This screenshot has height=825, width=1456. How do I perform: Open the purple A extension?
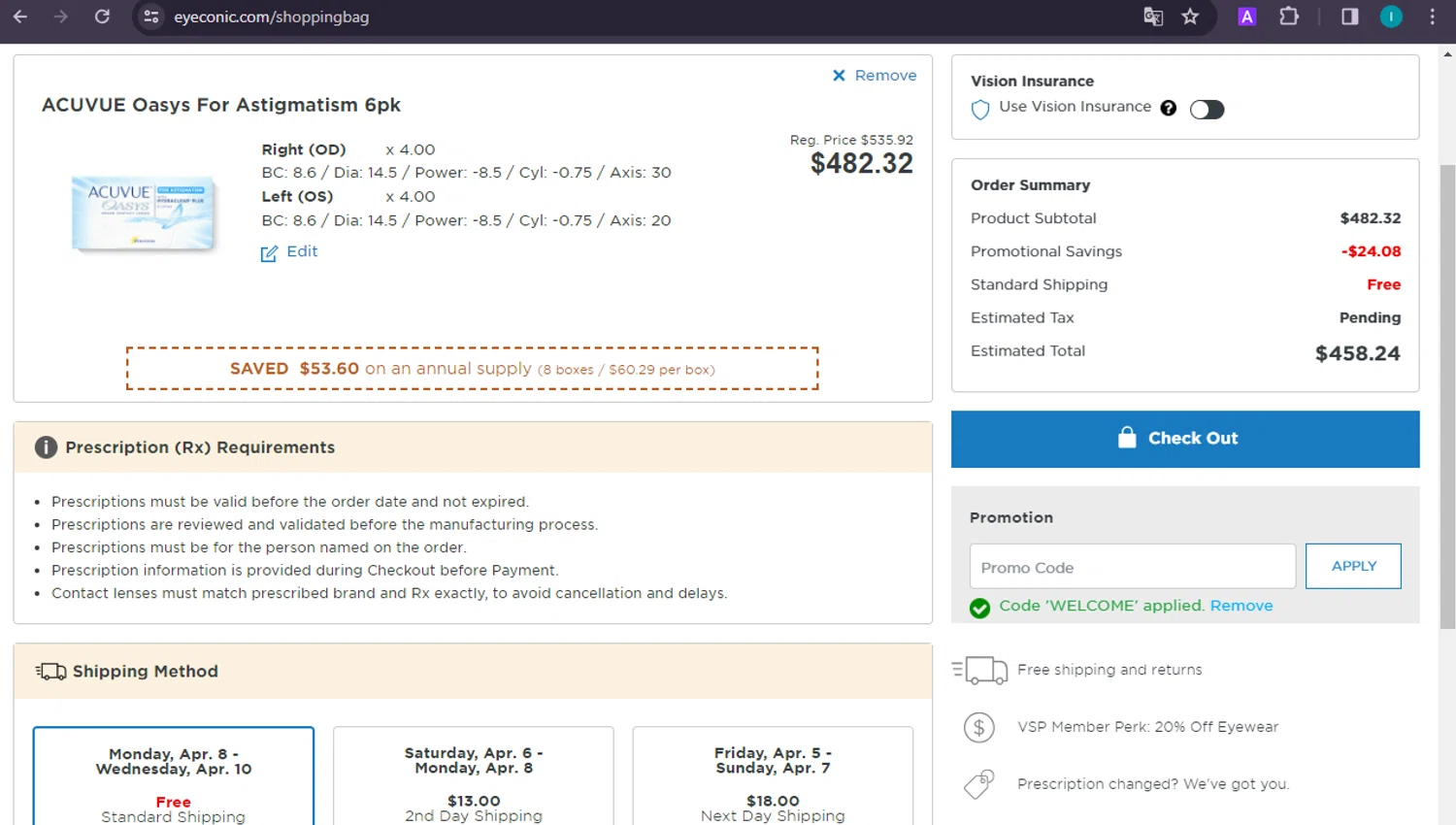[1247, 16]
